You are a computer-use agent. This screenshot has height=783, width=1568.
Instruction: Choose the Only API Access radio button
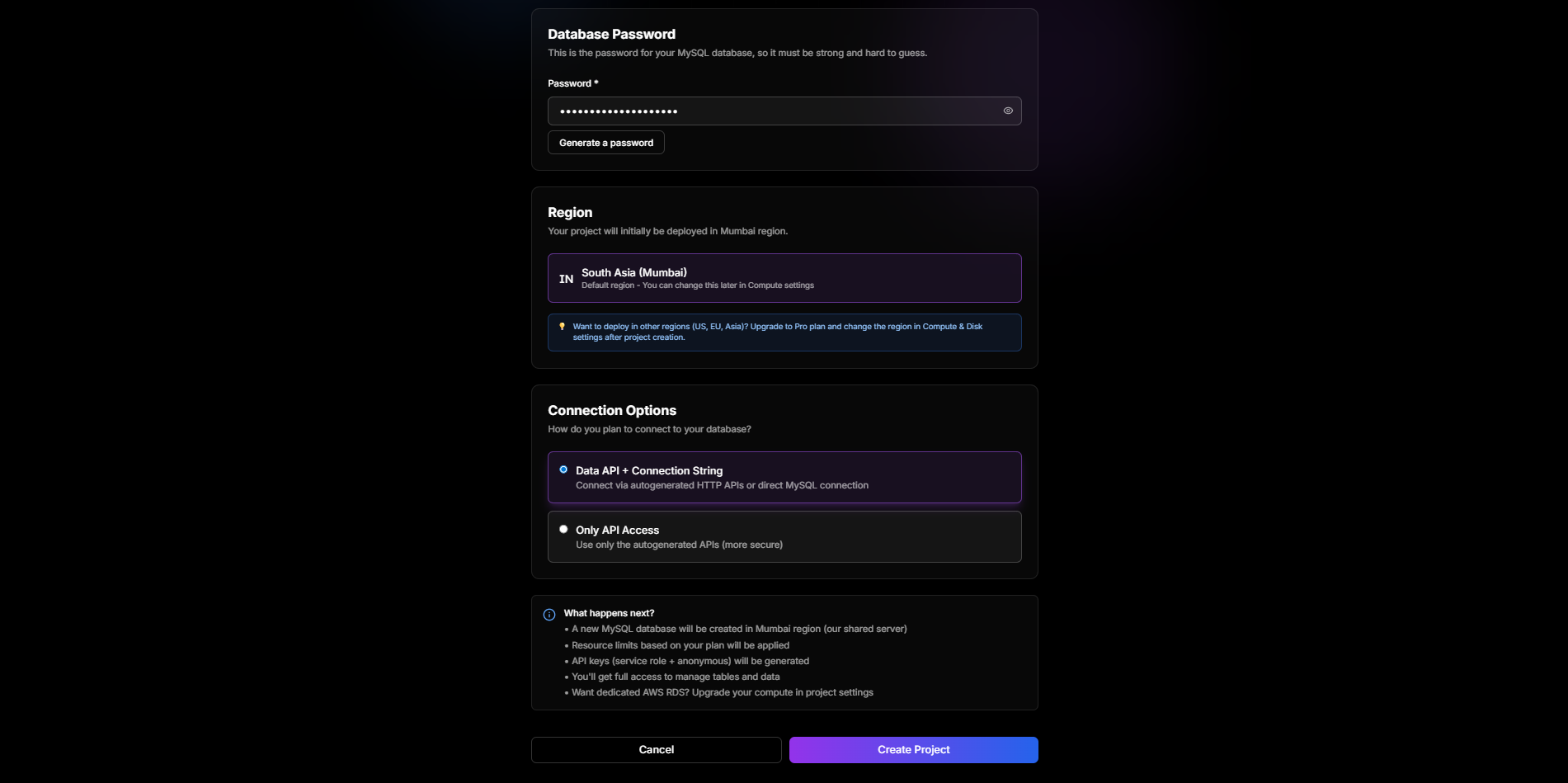coord(563,530)
